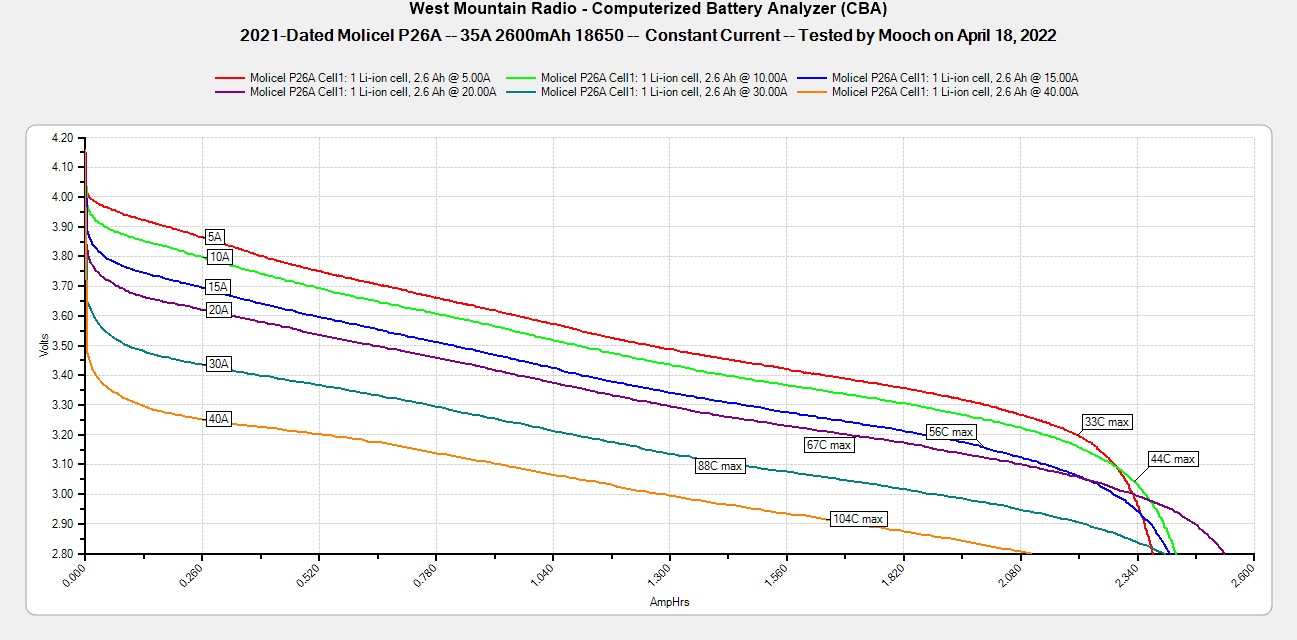Click the 4.20 value on the voltage axis
Screen dimensions: 1297x640
click(x=62, y=137)
